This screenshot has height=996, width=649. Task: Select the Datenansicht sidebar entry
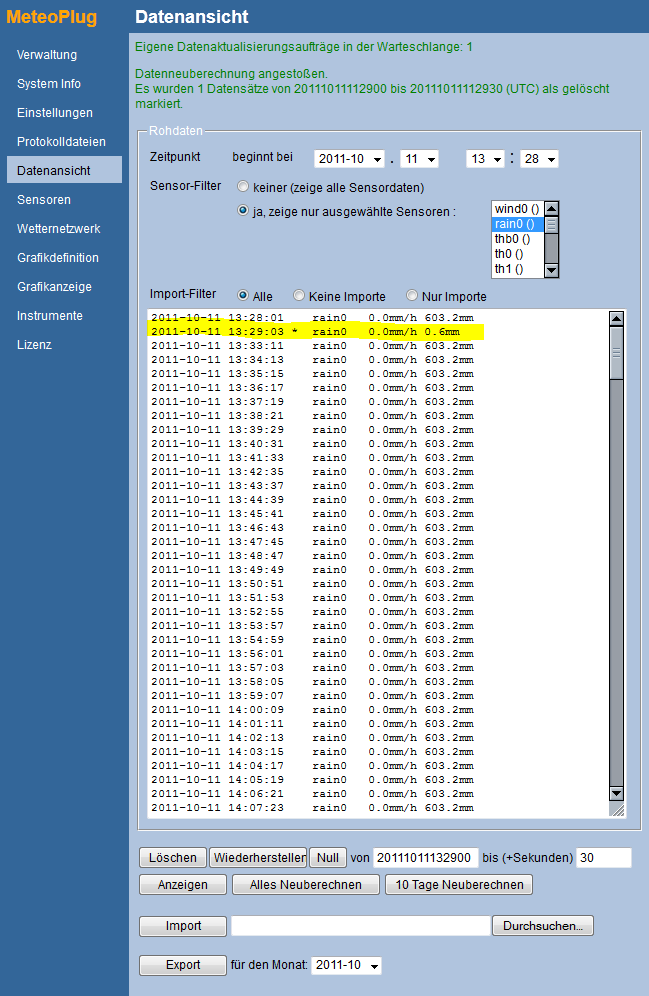pyautogui.click(x=64, y=170)
